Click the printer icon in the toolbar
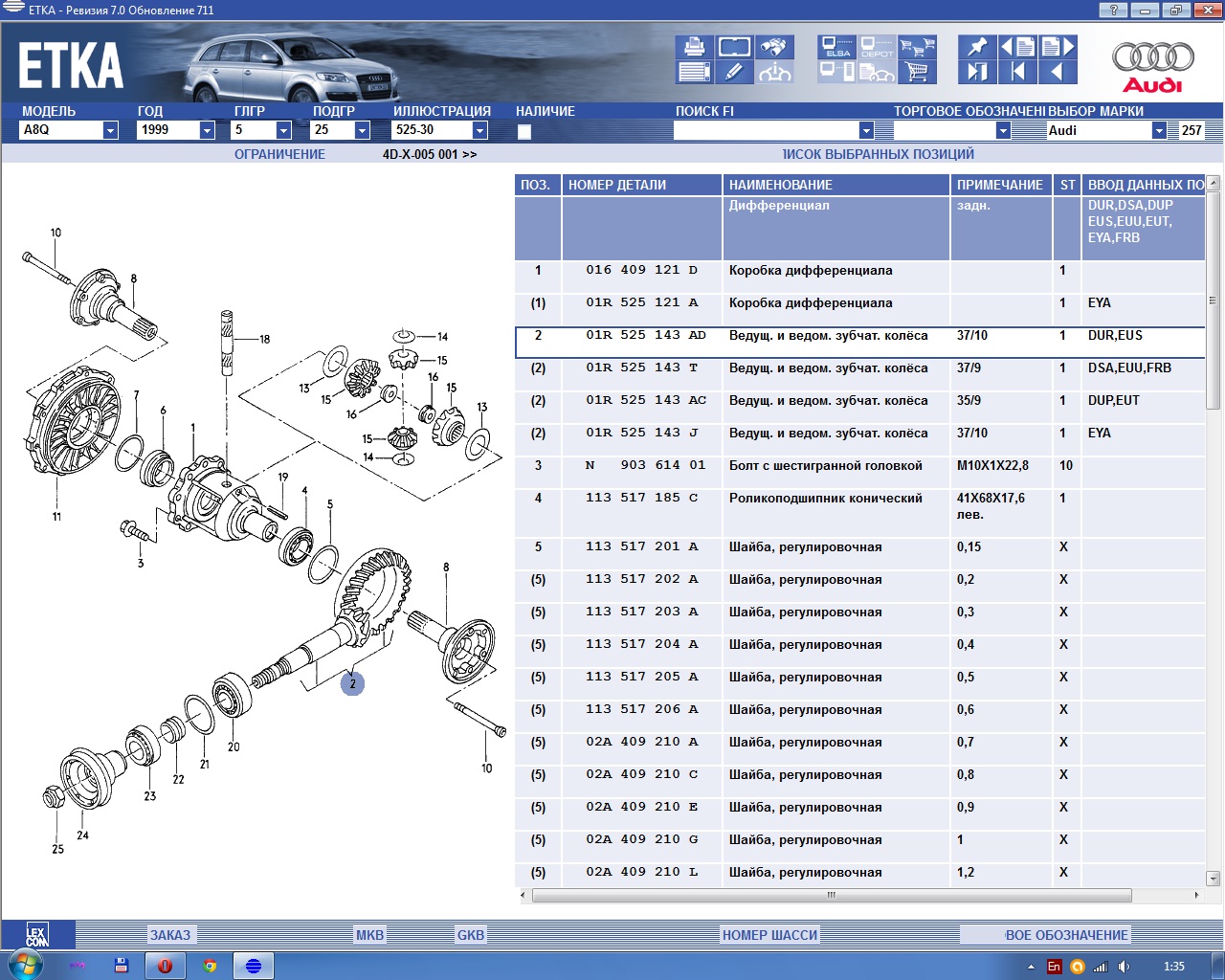The width and height of the screenshot is (1225, 980). (694, 47)
